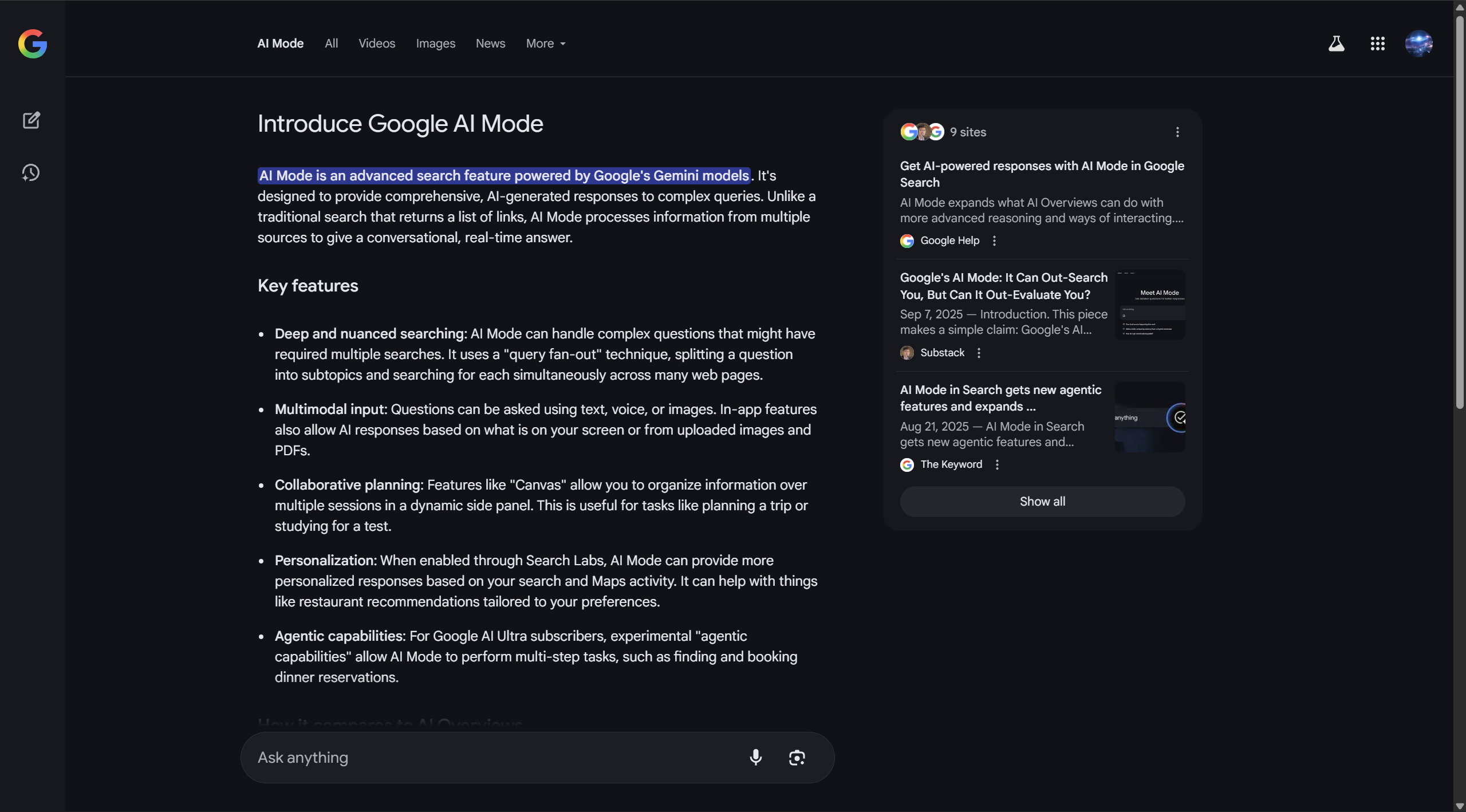
Task: Click The Keyword Google favicon
Action: pyautogui.click(x=907, y=465)
